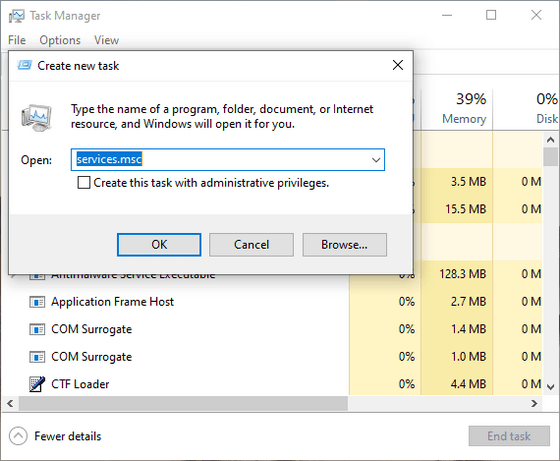Click the 15.5 MB memory value
The image size is (560, 461).
point(465,209)
